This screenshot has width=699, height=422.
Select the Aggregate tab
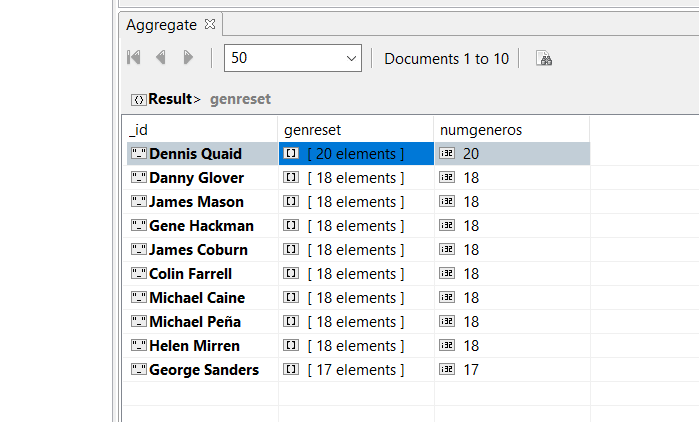click(x=160, y=23)
